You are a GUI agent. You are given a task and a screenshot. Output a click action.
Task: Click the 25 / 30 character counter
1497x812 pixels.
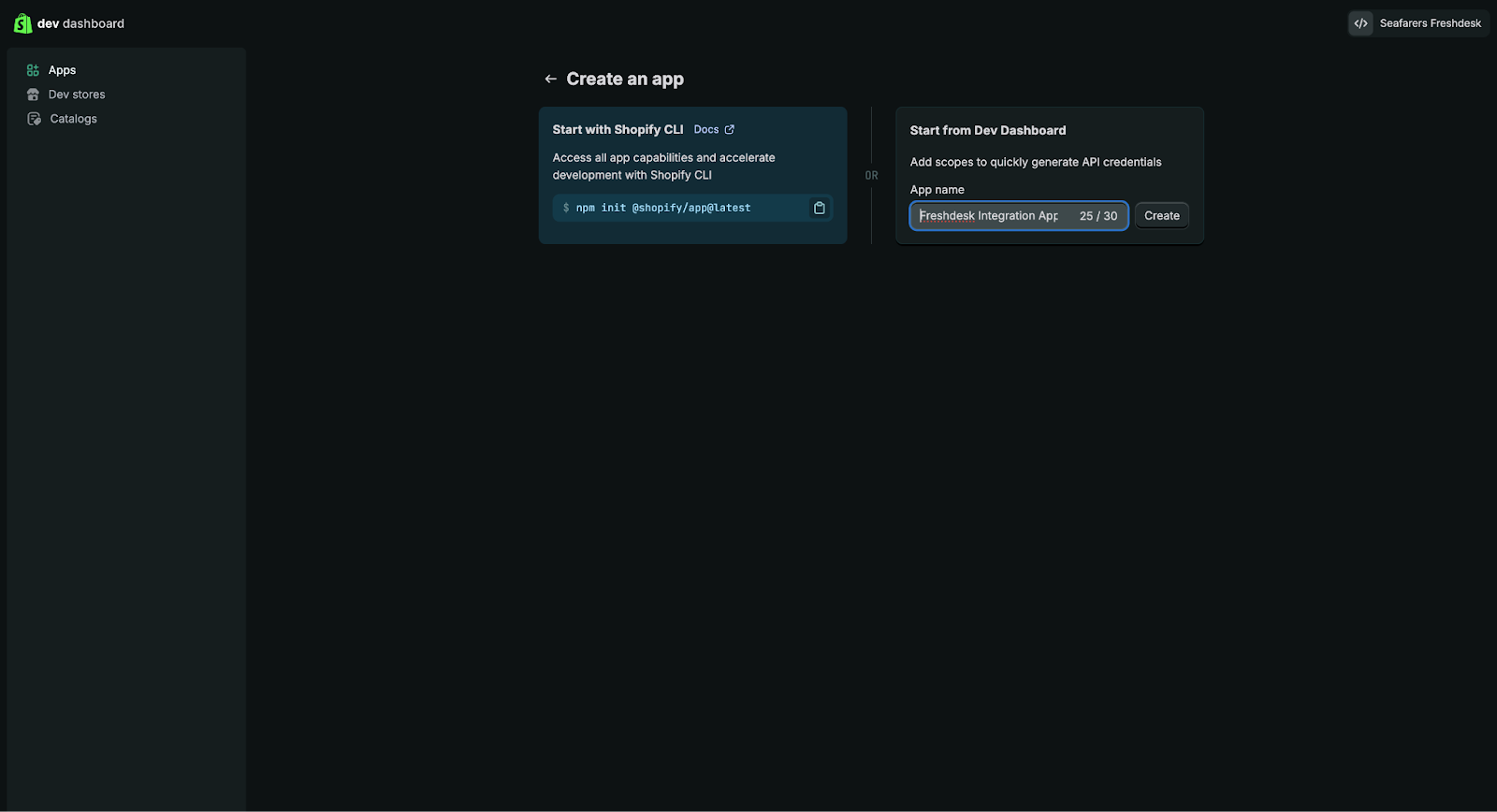[1098, 216]
